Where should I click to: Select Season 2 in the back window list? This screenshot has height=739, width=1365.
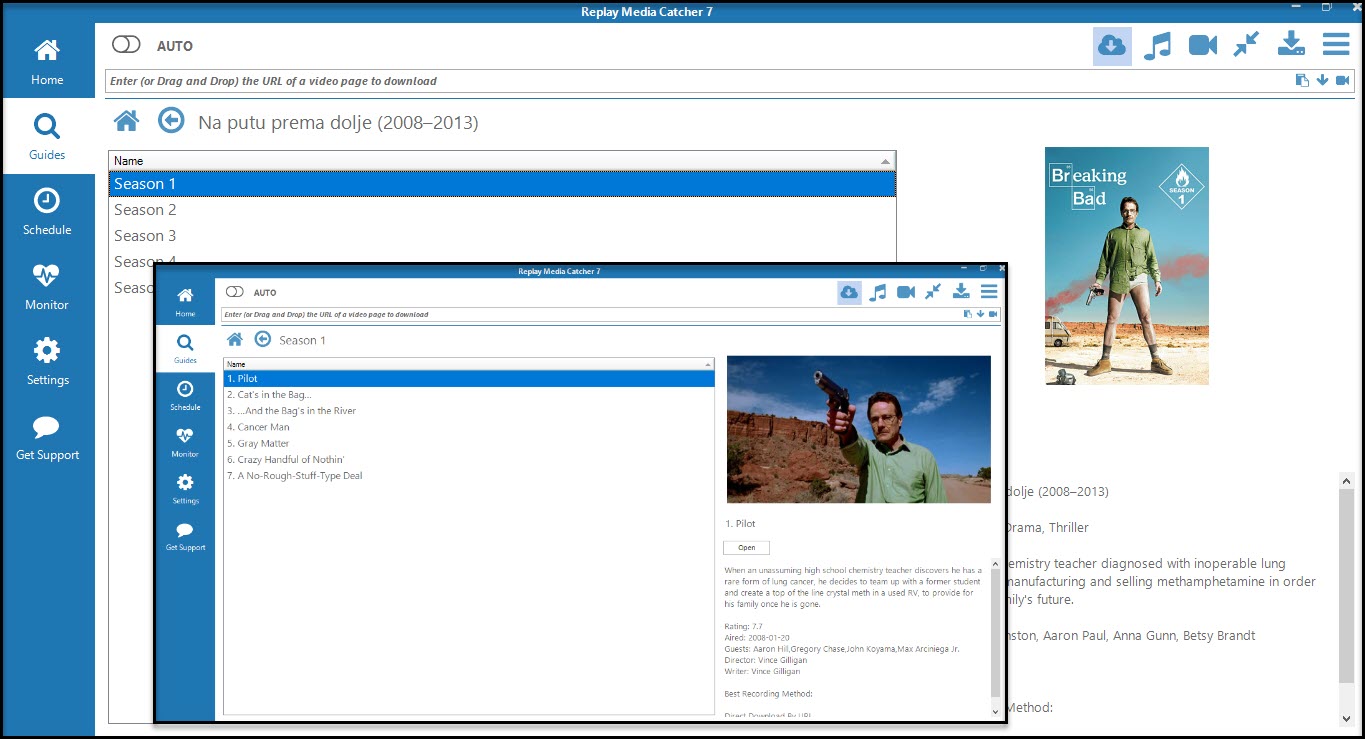pos(502,210)
